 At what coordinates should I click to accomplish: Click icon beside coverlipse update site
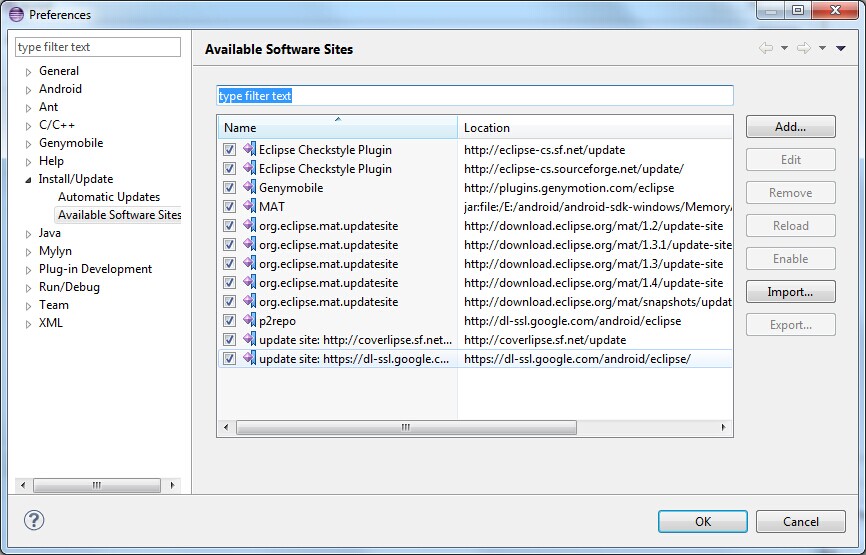[249, 340]
